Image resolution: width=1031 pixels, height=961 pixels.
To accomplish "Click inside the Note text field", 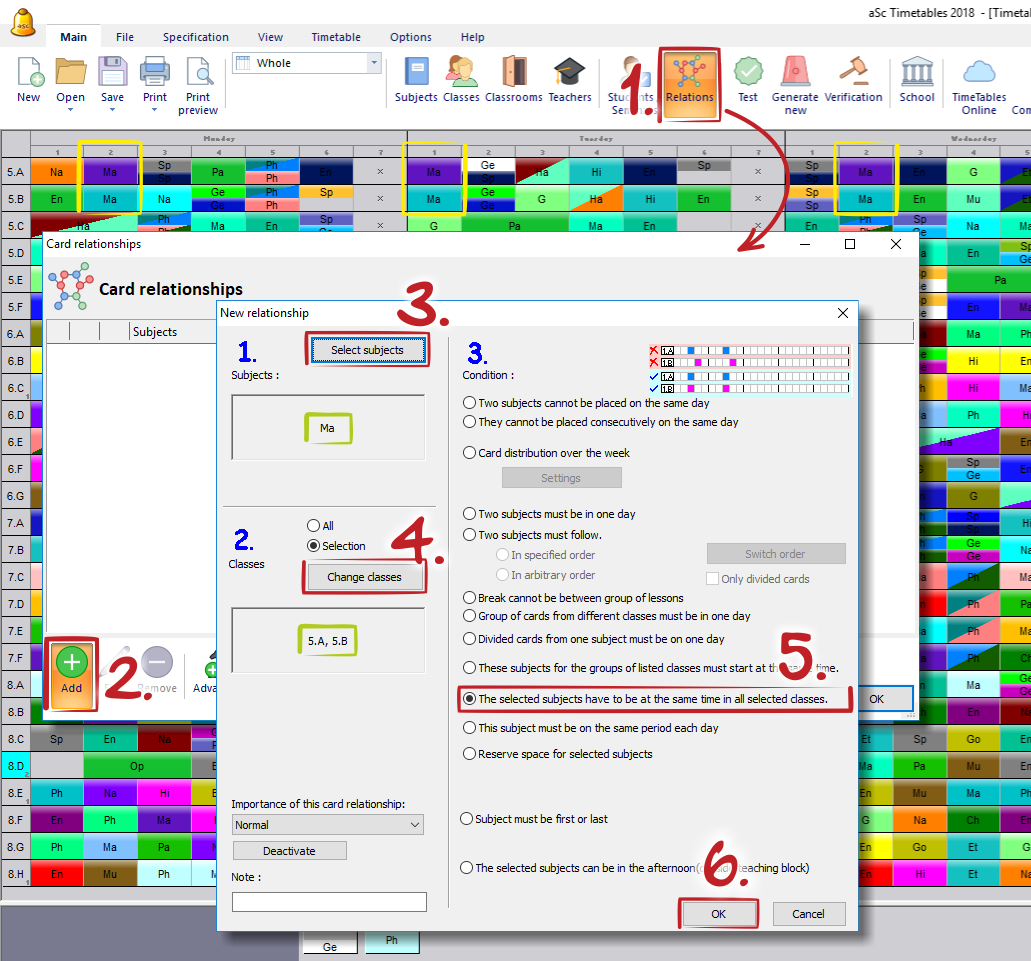I will coord(329,902).
